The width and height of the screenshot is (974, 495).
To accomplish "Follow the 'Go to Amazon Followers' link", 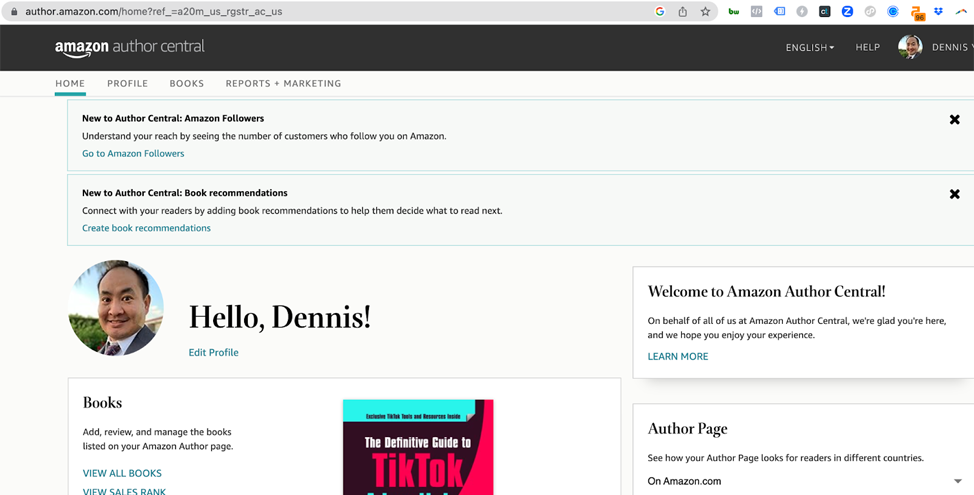I will [133, 153].
